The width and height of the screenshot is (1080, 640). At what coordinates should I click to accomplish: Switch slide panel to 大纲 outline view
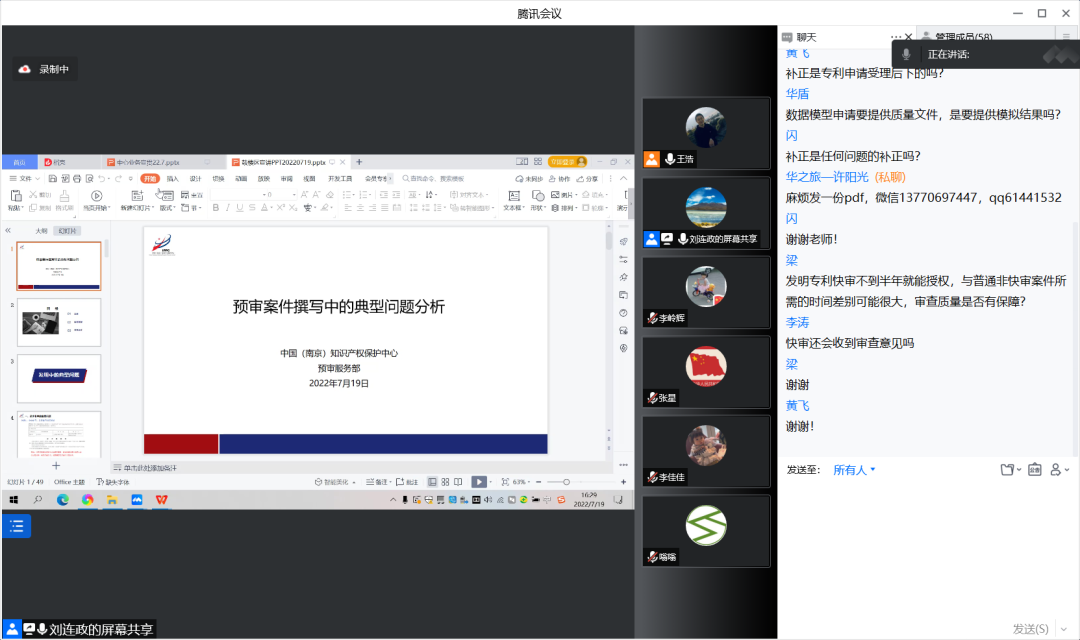41,230
